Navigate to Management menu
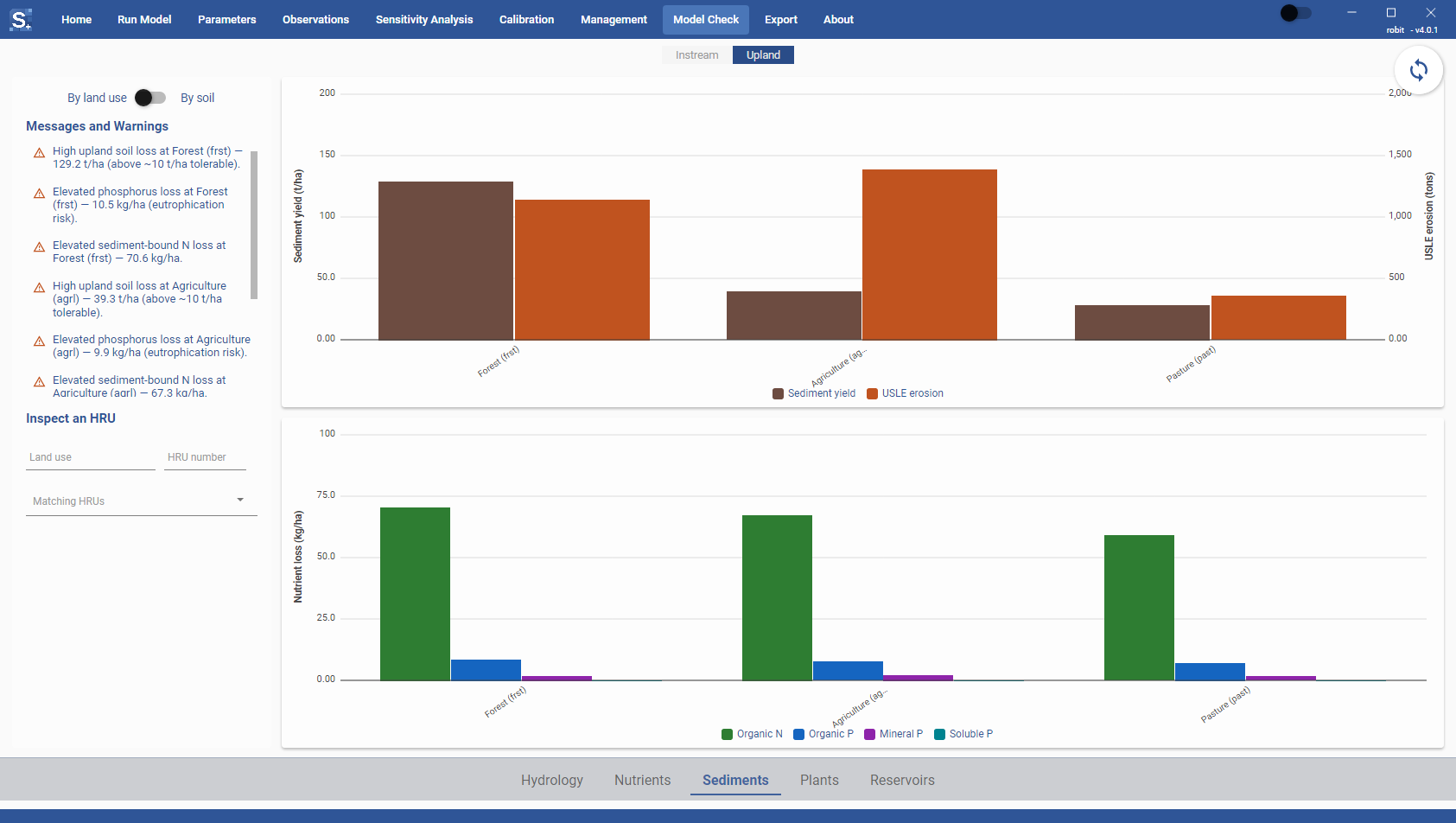The width and height of the screenshot is (1456, 823). click(614, 20)
